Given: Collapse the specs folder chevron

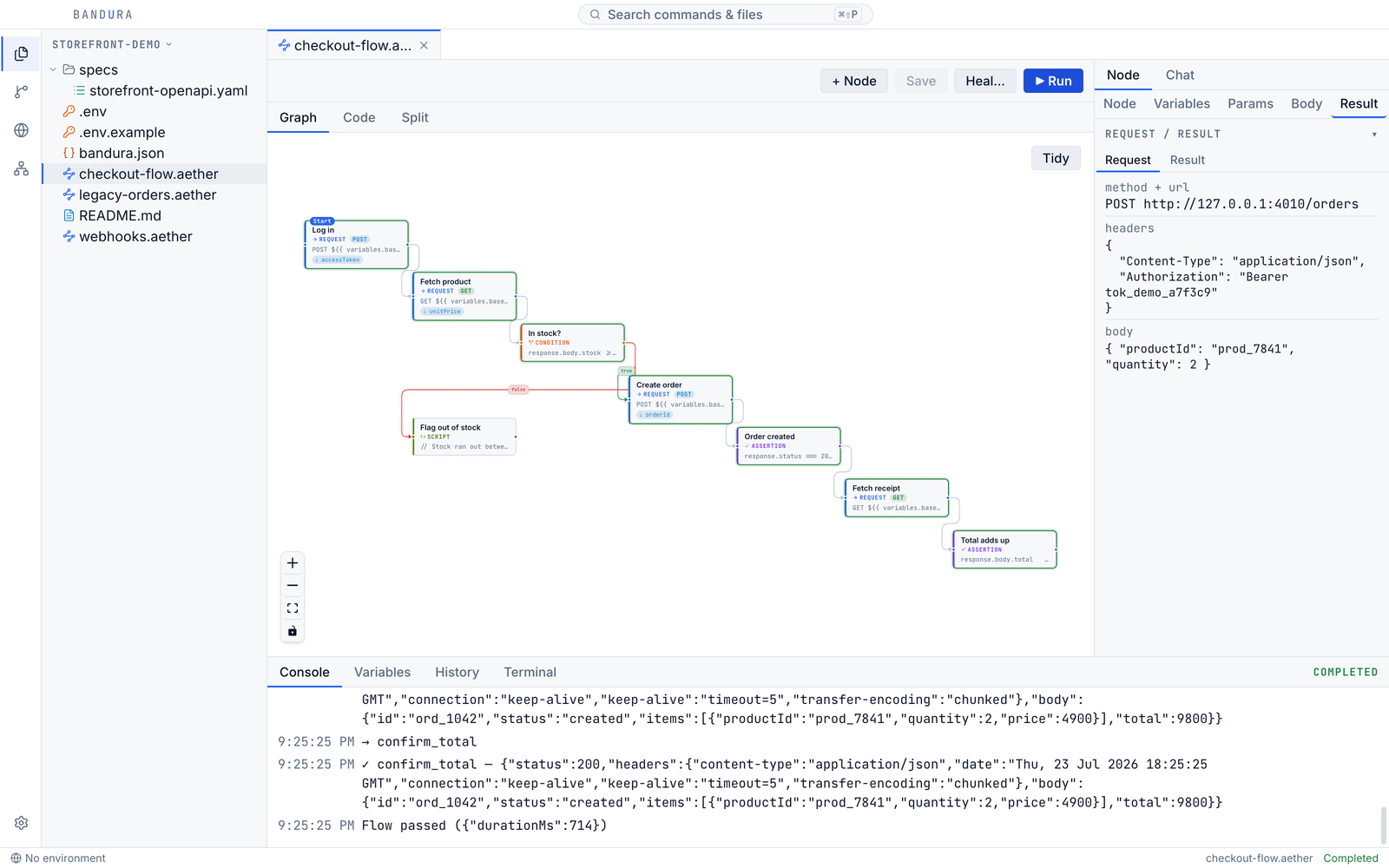Looking at the screenshot, I should [53, 69].
